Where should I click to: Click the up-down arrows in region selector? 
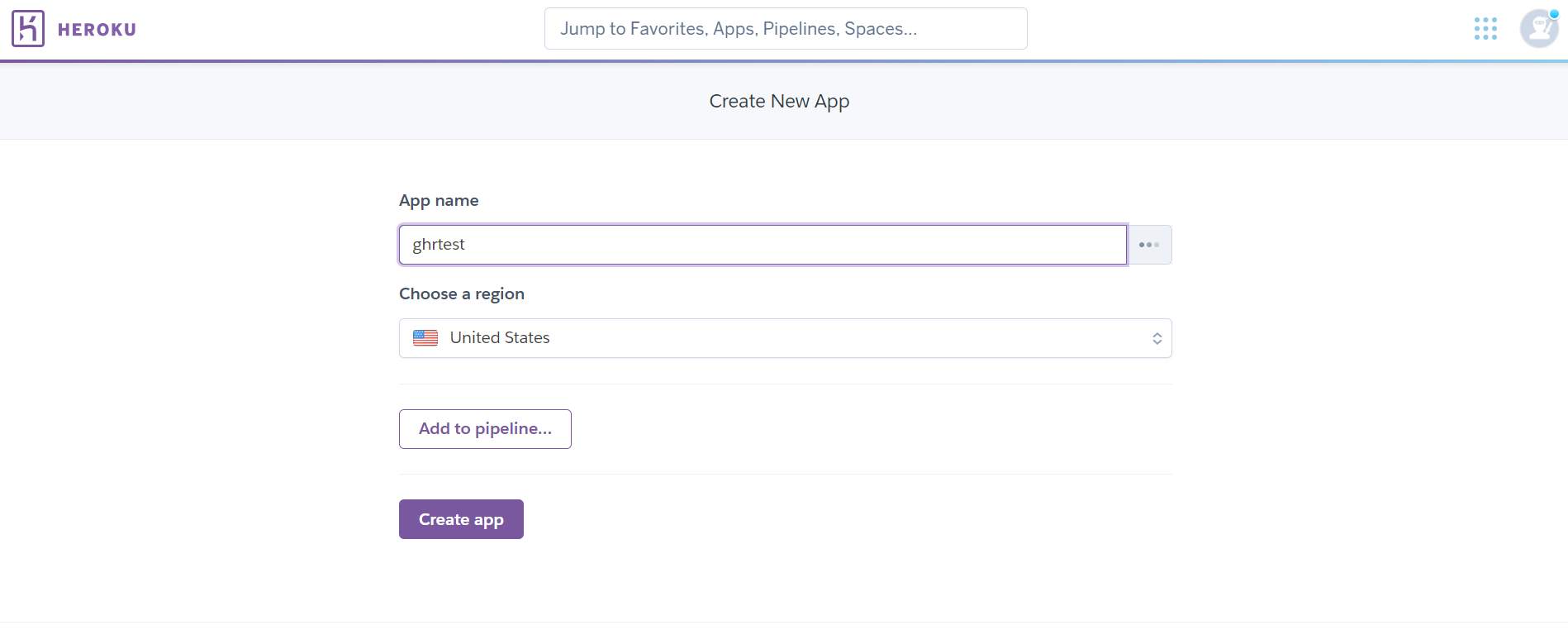pos(1157,338)
